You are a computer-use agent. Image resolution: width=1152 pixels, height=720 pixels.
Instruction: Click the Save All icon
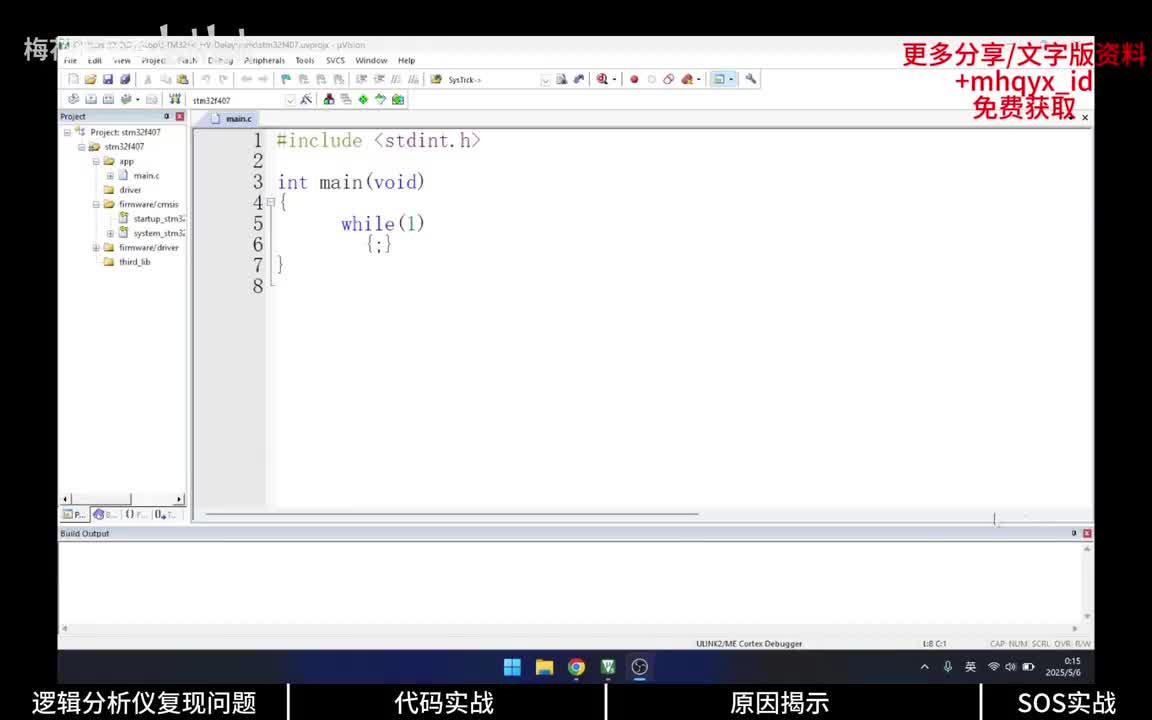click(125, 79)
